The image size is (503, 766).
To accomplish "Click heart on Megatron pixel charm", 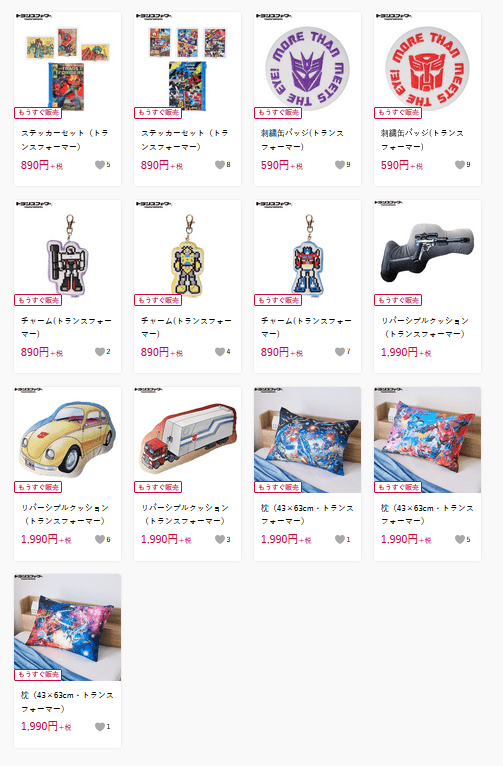I will click(x=100, y=352).
